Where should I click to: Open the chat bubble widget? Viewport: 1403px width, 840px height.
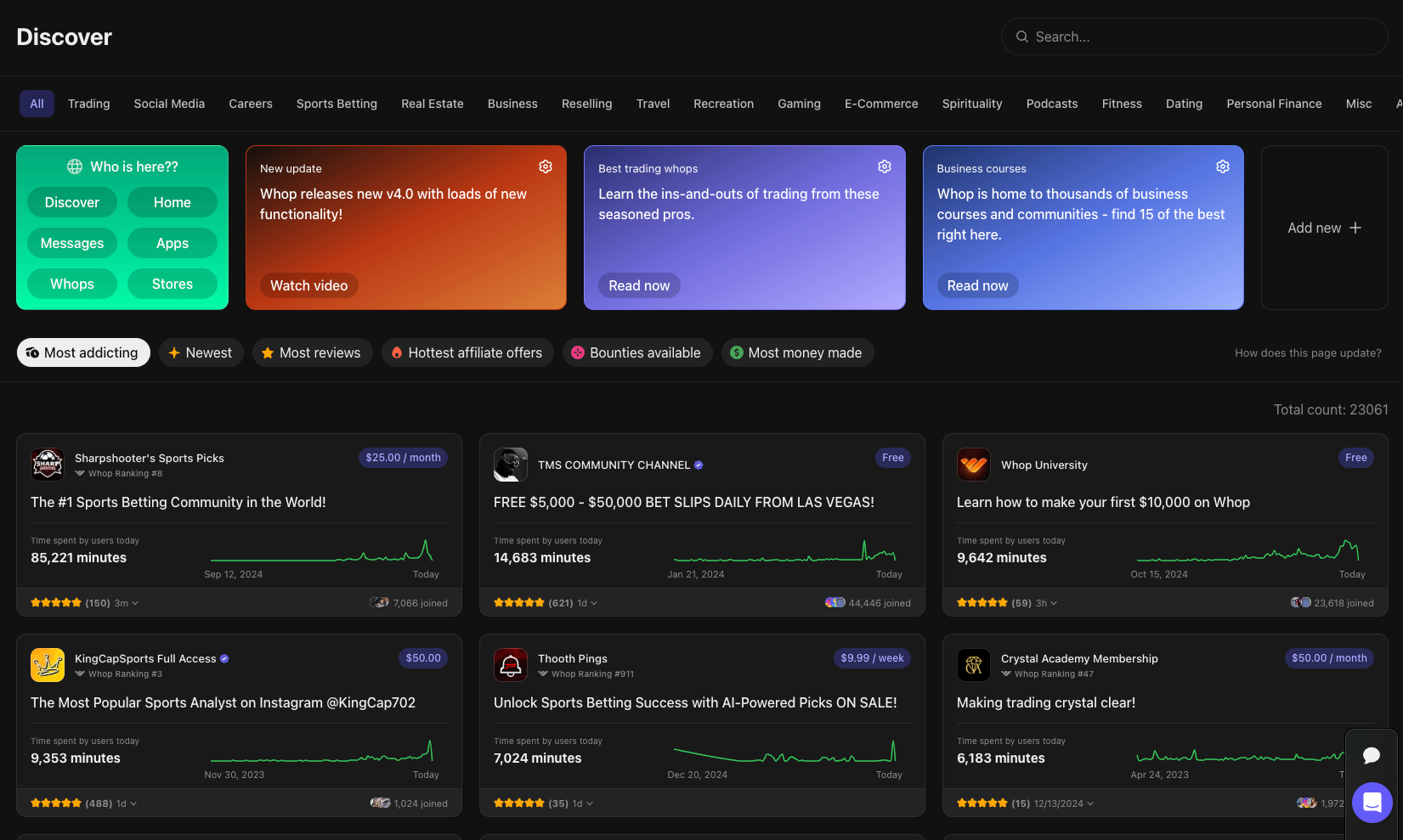1372,755
